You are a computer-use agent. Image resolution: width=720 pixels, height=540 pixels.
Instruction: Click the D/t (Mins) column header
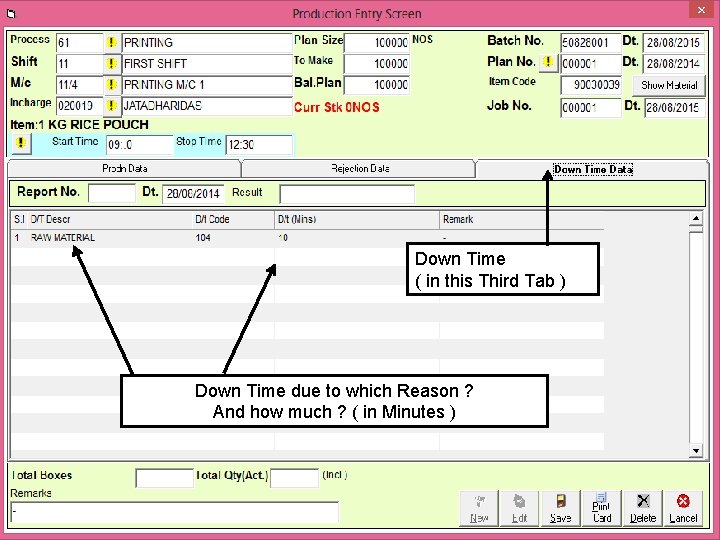click(357, 219)
